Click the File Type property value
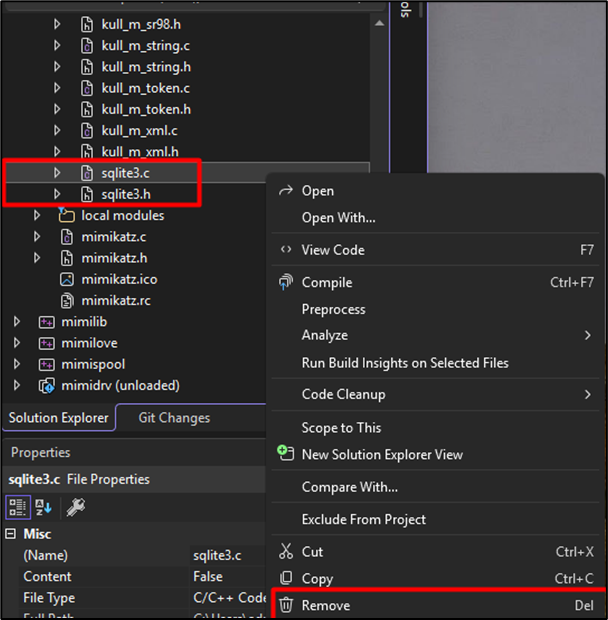The height and width of the screenshot is (620, 608). point(229,598)
